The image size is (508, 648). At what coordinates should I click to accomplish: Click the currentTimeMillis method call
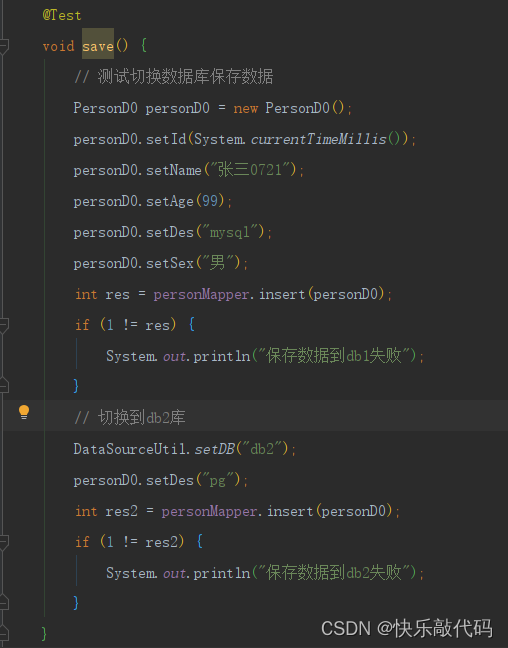point(318,139)
